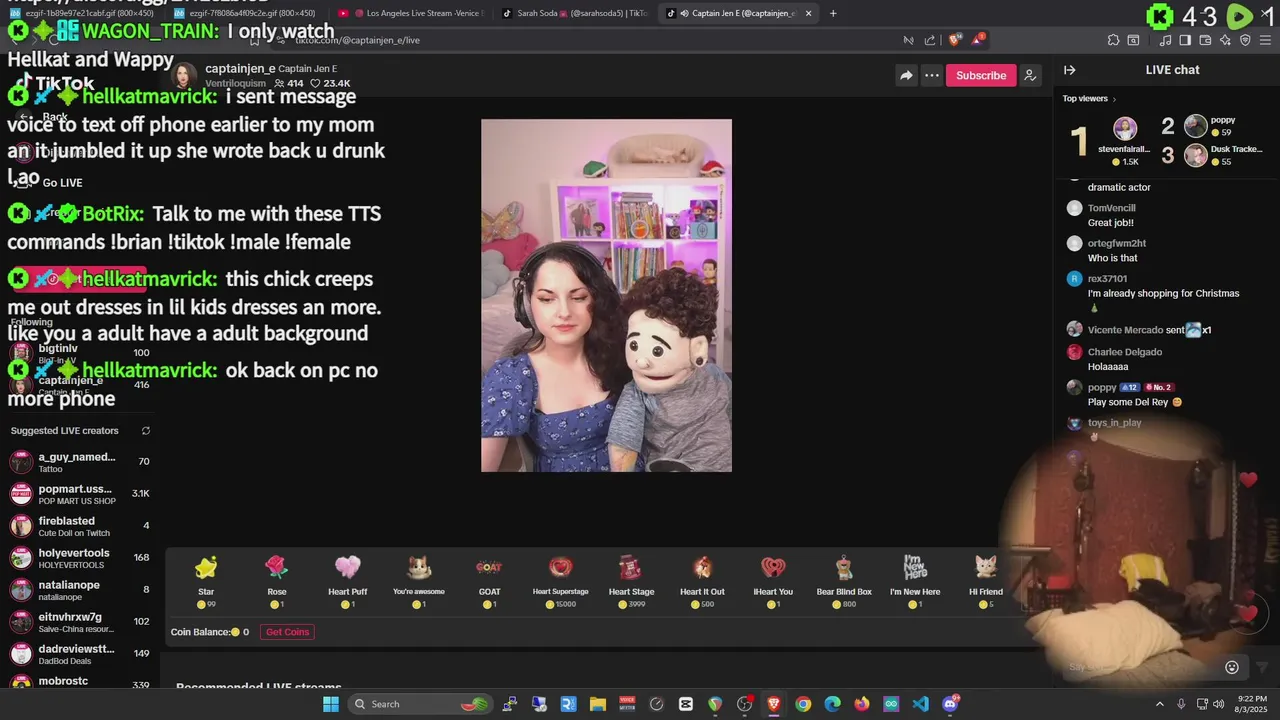Screen dimensions: 1280x720
Task: Click the Windows taskbar Search box
Action: (422, 704)
